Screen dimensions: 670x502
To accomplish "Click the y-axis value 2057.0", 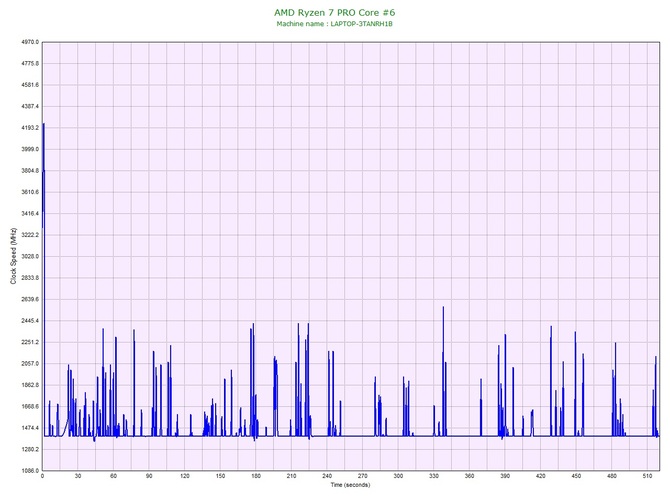I will click(x=30, y=364).
